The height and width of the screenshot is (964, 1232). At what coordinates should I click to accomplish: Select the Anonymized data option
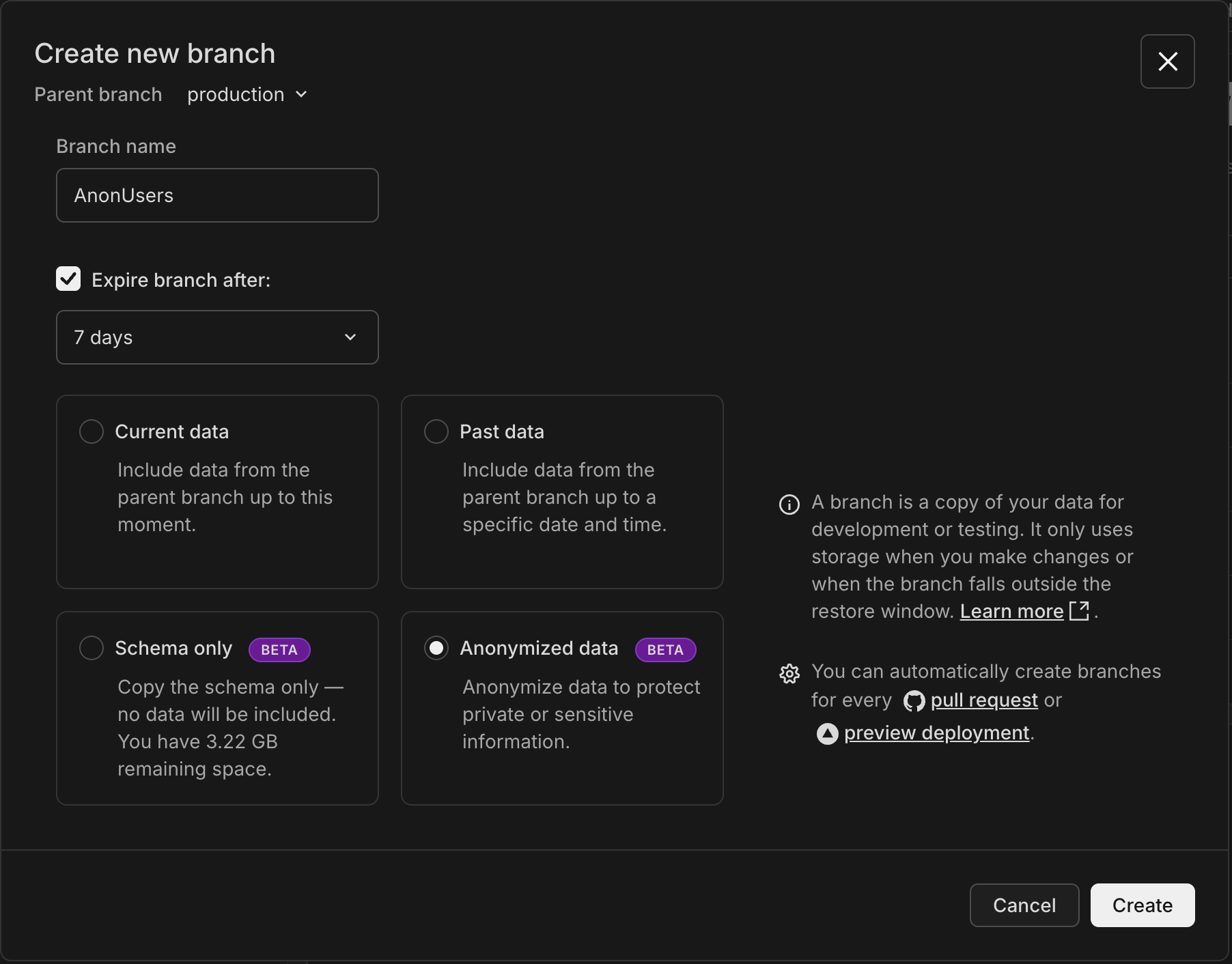pos(436,648)
